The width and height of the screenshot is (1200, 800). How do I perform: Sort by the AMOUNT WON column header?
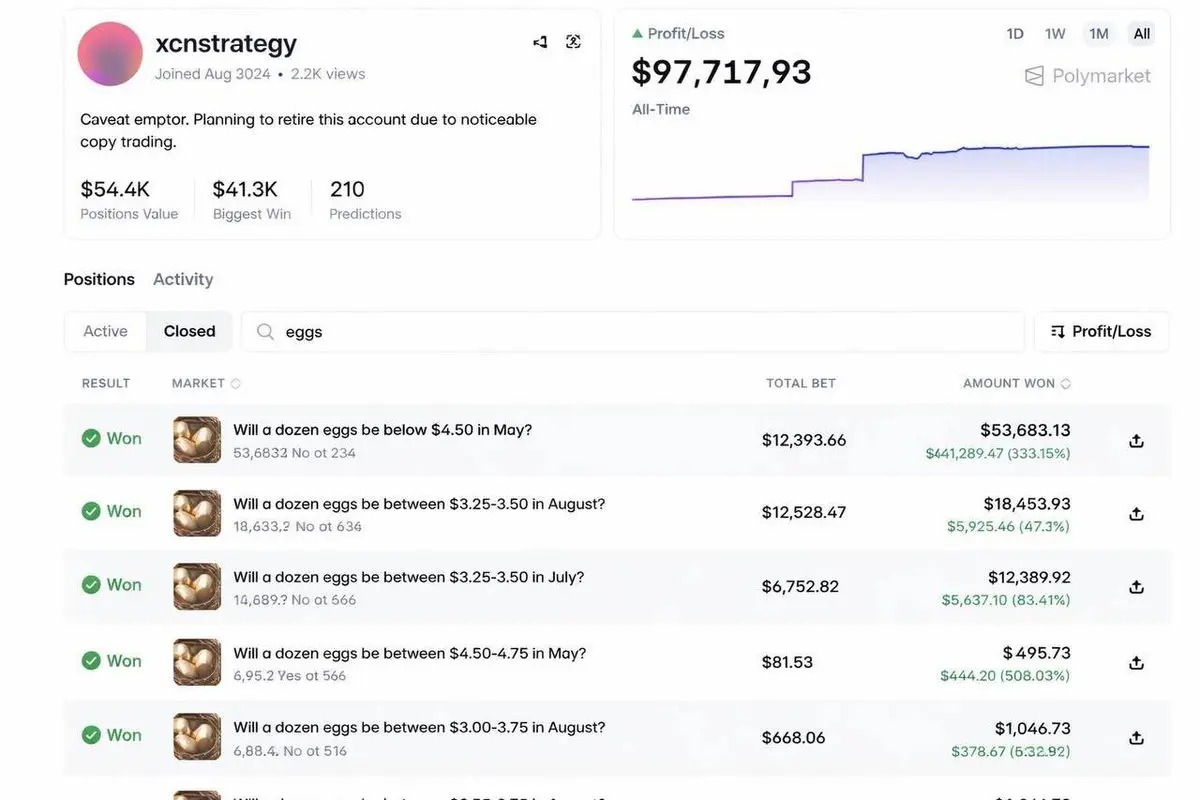coord(1017,384)
